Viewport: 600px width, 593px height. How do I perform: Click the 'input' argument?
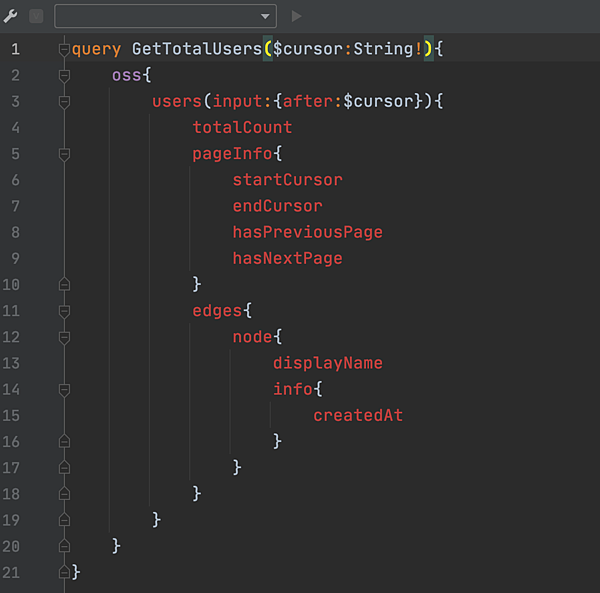click(238, 102)
